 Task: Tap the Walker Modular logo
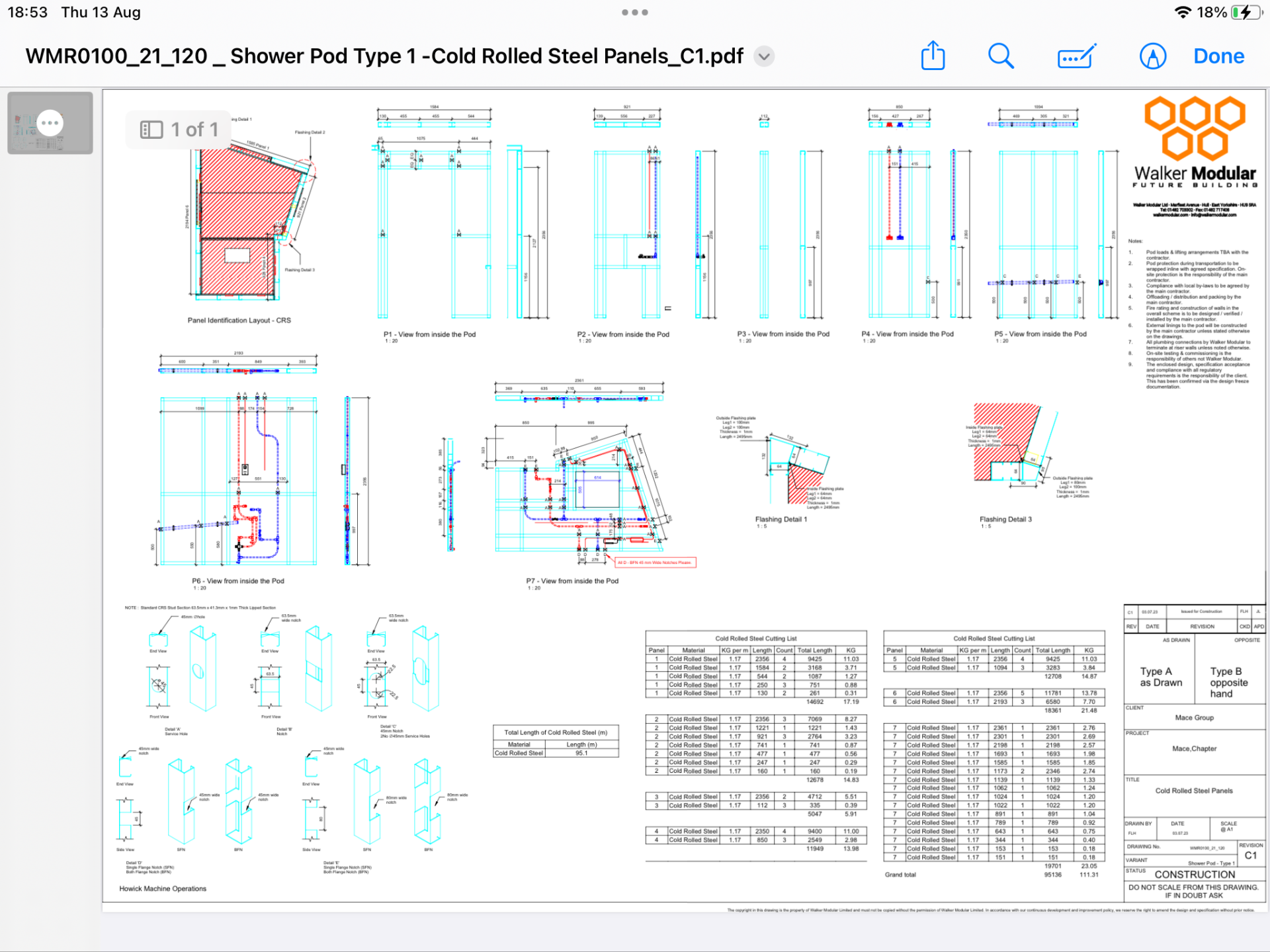[x=1195, y=143]
